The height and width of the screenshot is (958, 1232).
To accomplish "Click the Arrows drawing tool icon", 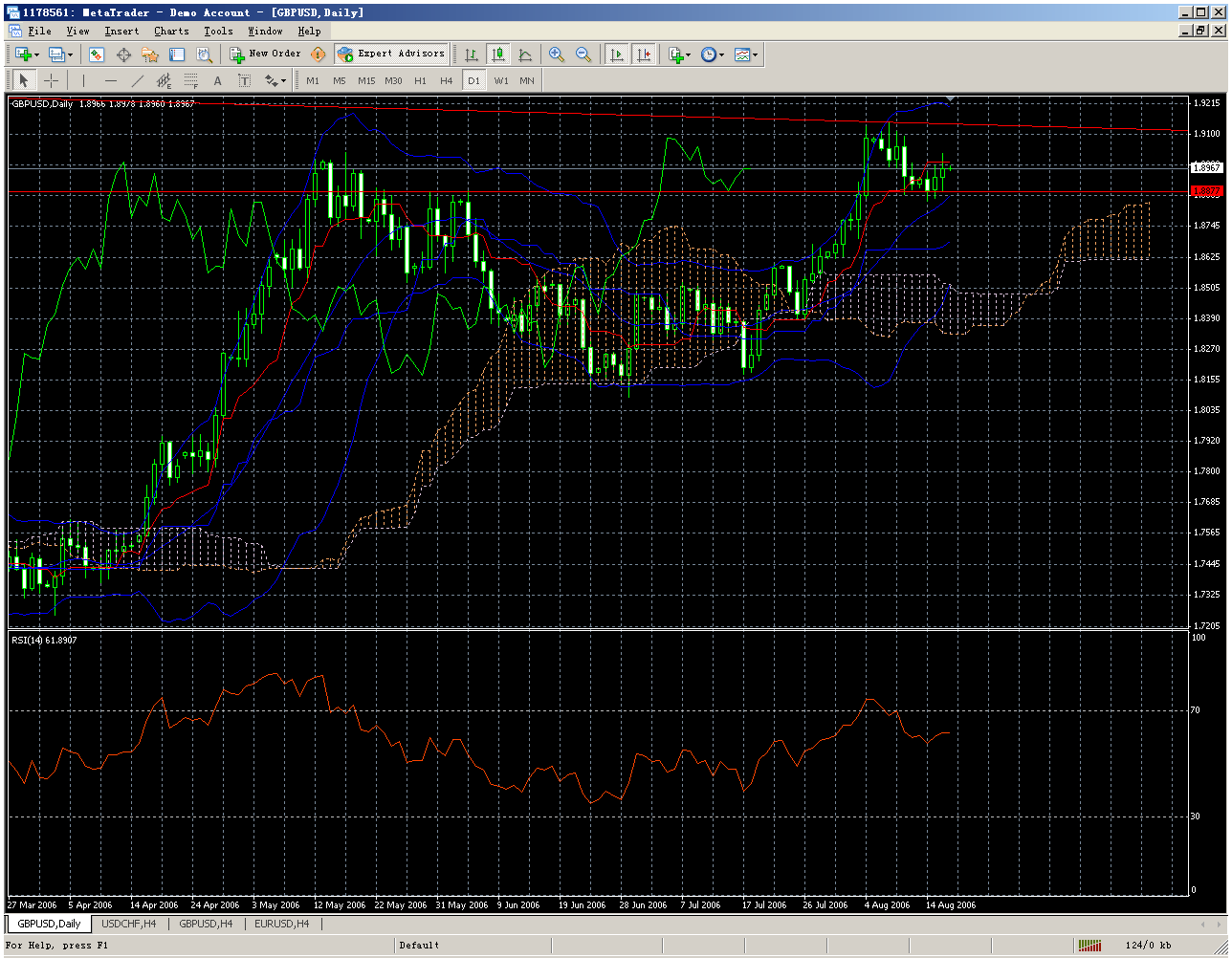I will pyautogui.click(x=270, y=80).
